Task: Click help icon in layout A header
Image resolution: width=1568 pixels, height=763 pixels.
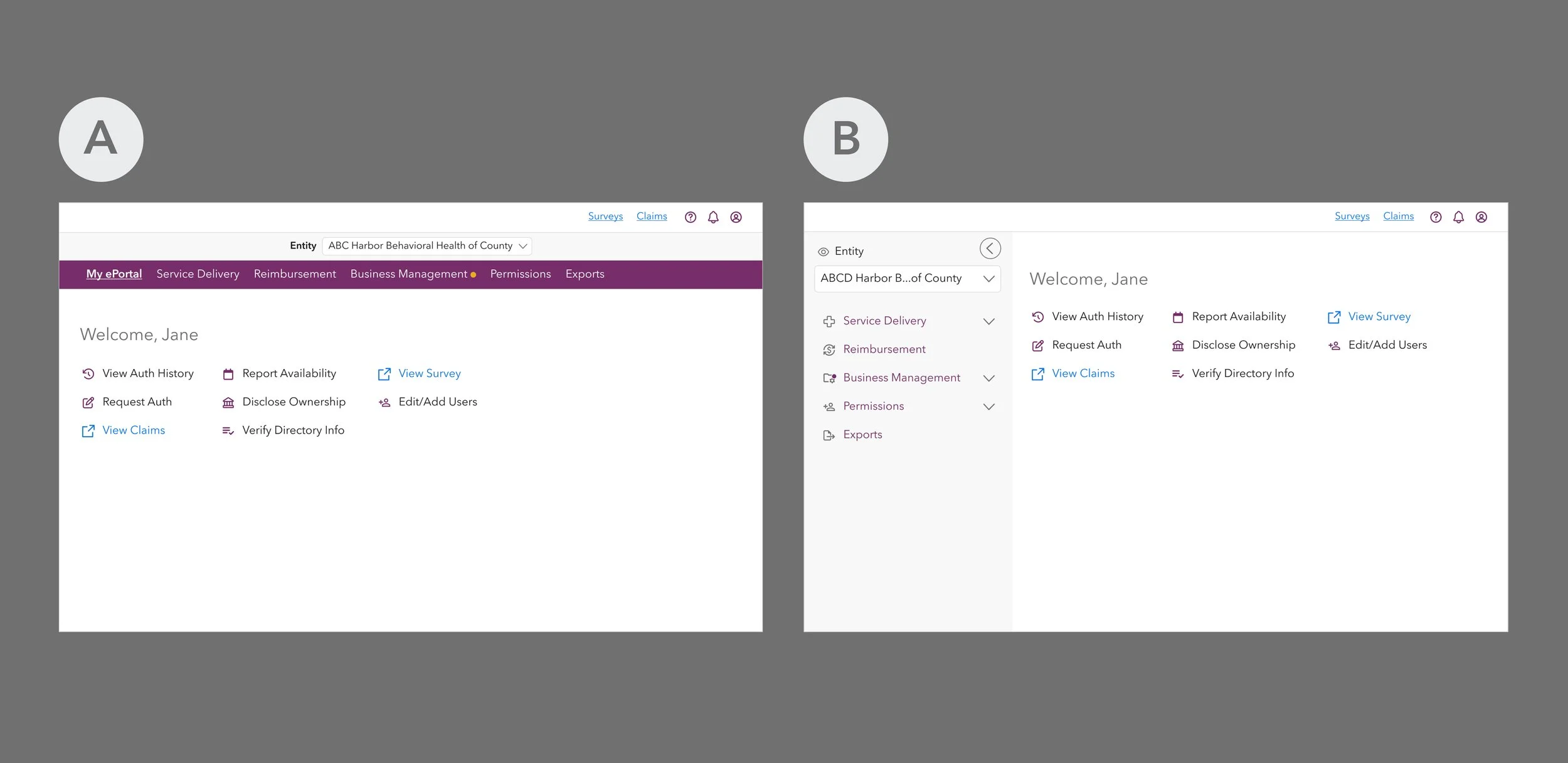Action: tap(690, 217)
